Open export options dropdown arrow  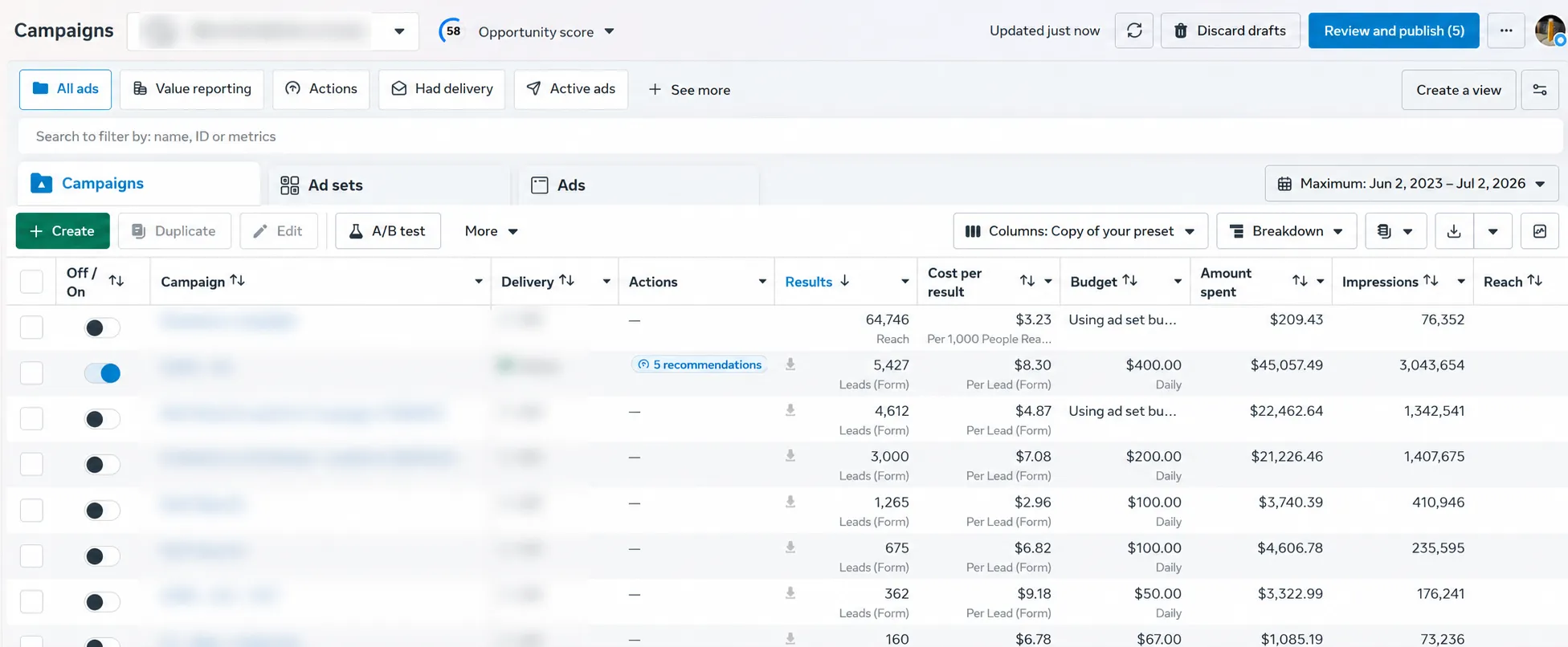1492,231
